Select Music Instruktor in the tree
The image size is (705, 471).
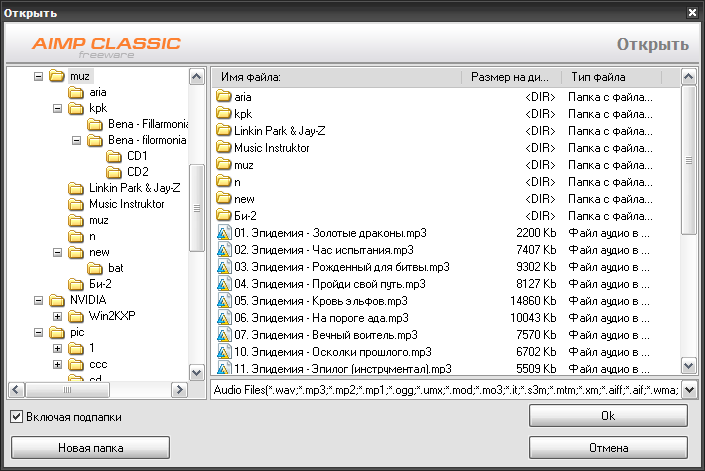click(x=127, y=204)
